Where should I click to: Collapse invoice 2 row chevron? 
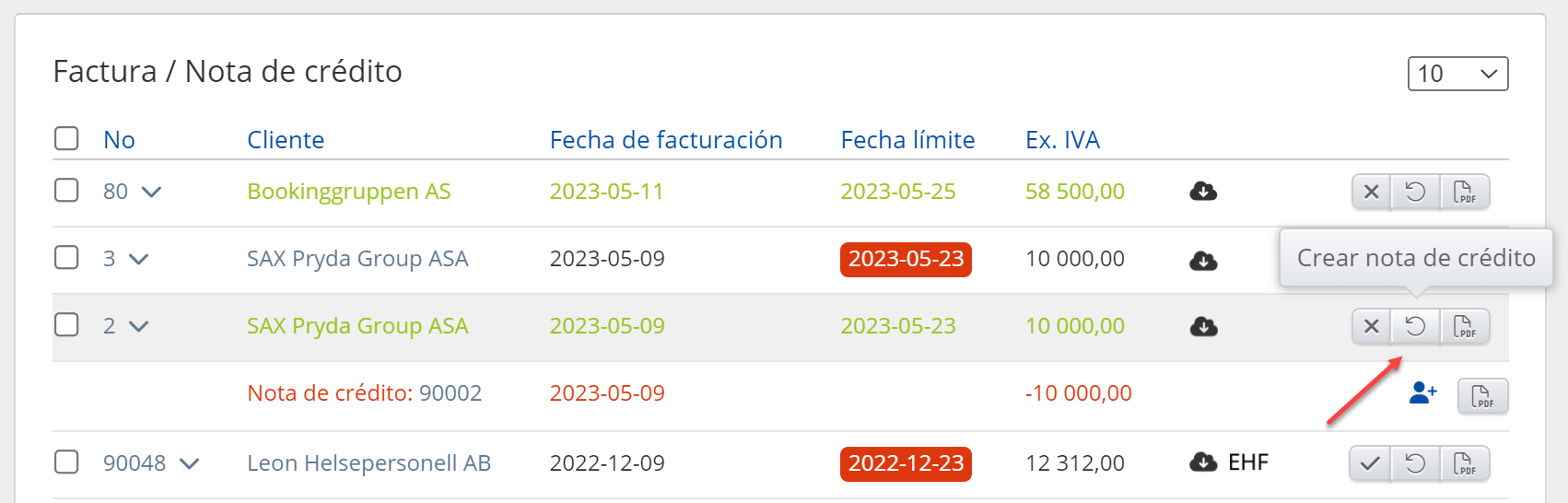tap(138, 326)
